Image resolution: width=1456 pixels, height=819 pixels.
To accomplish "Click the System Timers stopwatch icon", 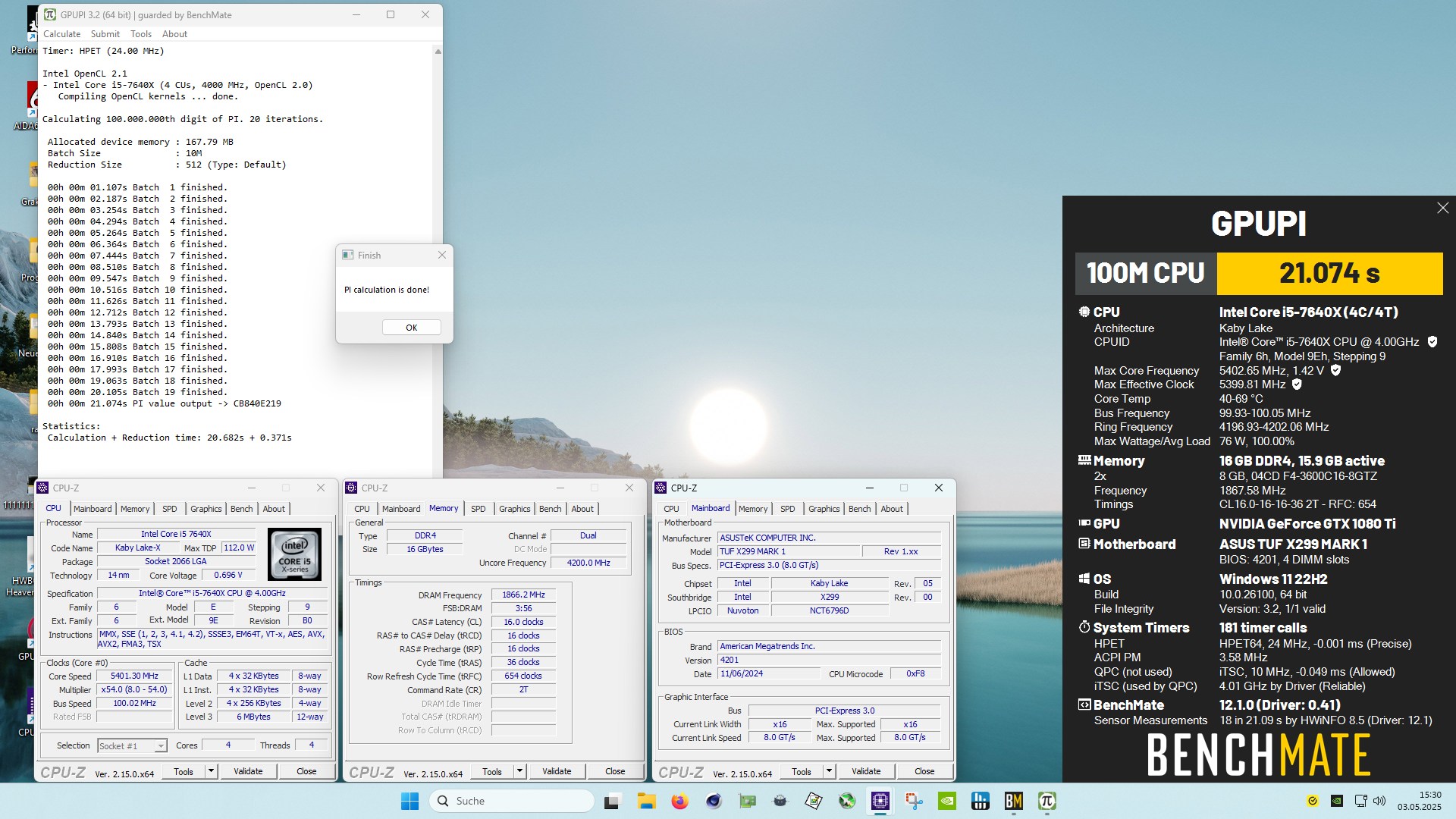I will [1084, 627].
